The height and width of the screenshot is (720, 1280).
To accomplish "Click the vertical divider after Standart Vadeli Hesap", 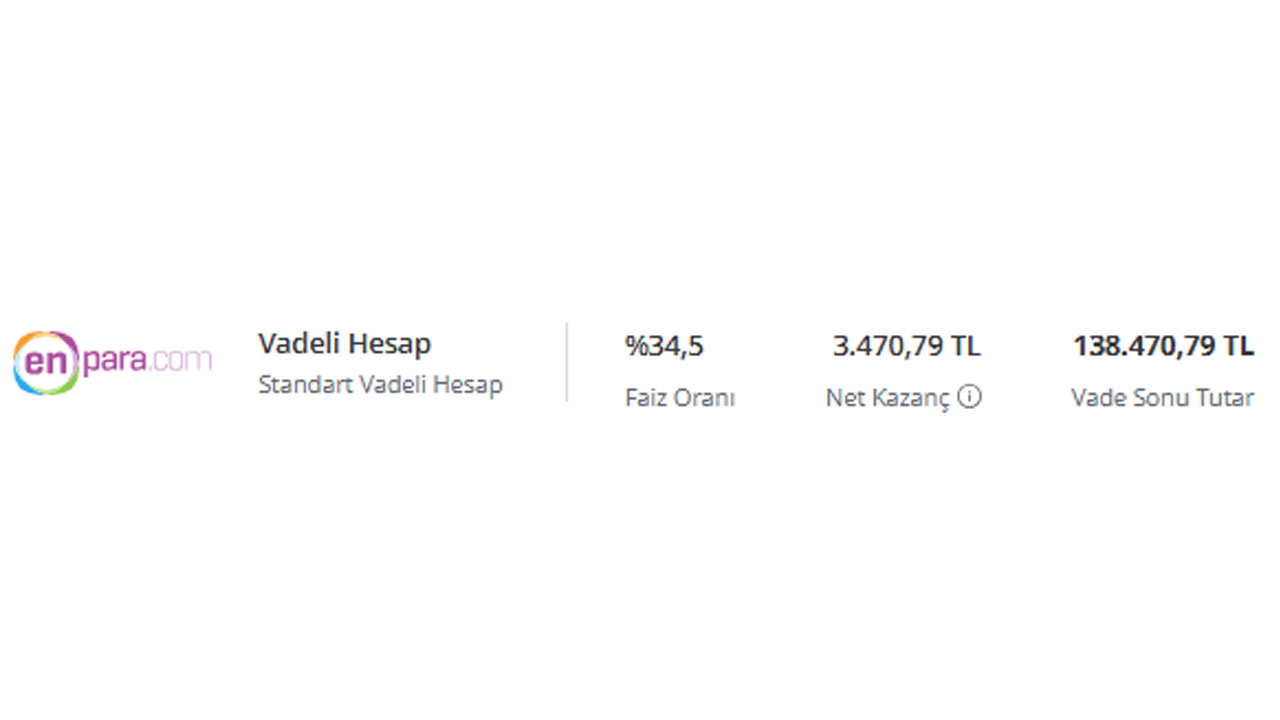I will pyautogui.click(x=567, y=362).
